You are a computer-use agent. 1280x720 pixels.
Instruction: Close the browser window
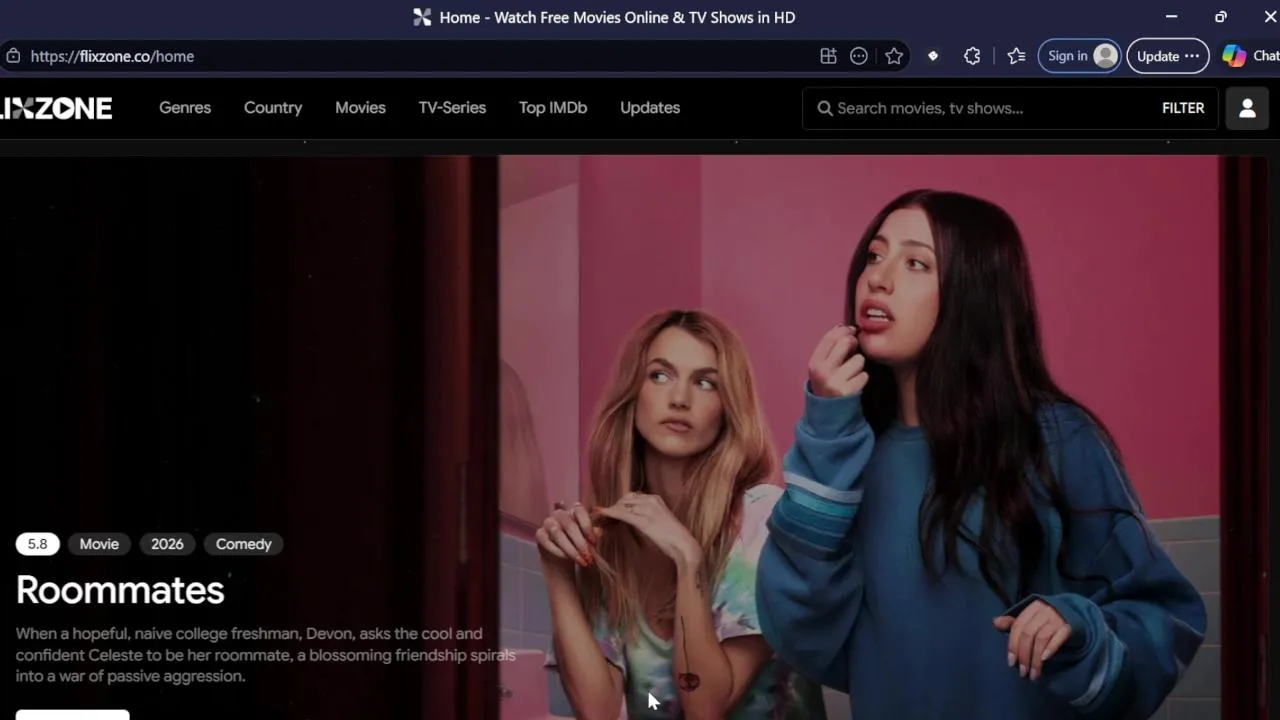click(1270, 17)
